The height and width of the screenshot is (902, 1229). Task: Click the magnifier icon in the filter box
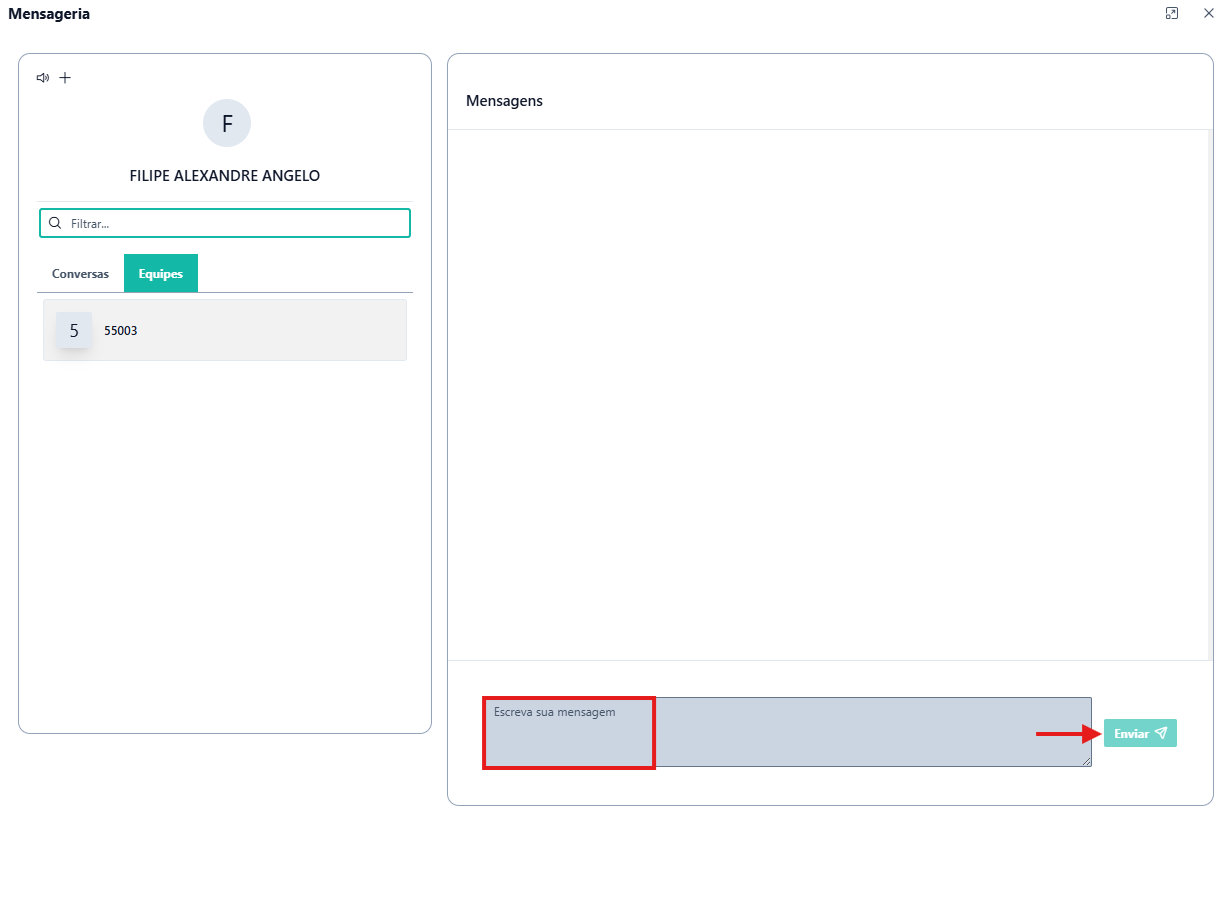(x=55, y=223)
